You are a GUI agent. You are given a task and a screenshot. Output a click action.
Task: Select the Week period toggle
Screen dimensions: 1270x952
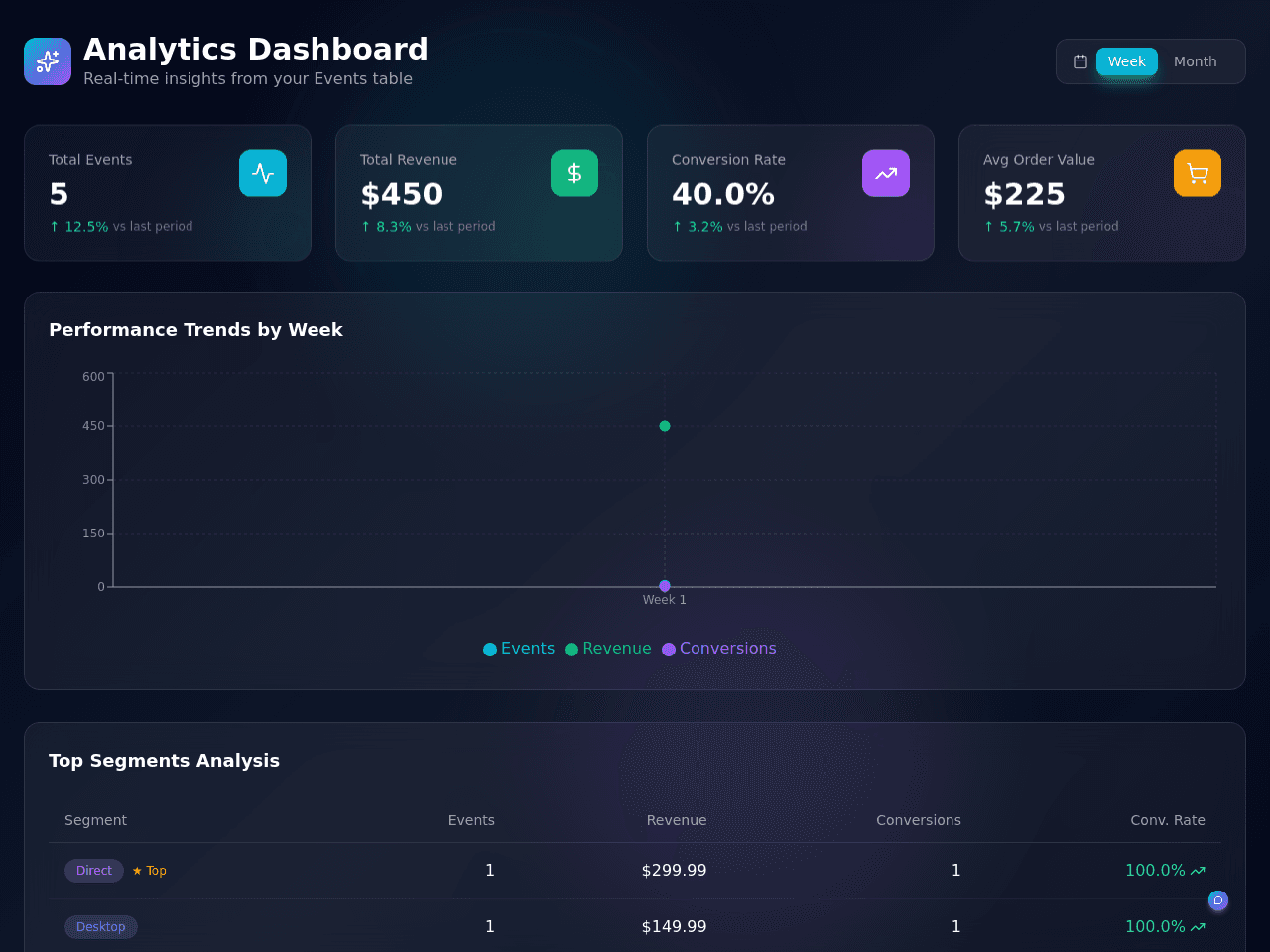click(x=1127, y=61)
